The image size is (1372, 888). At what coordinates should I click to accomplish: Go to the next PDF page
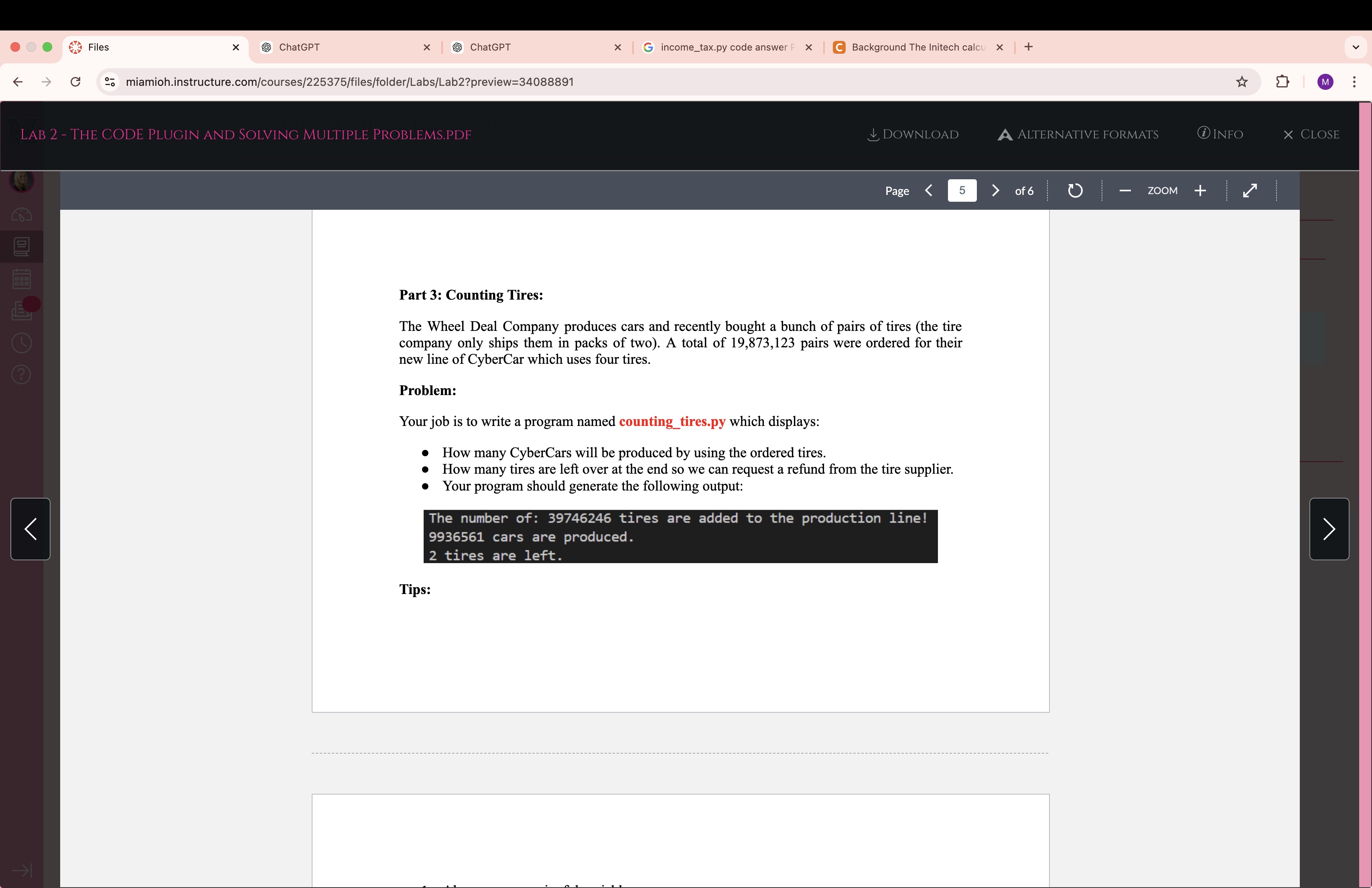click(996, 191)
